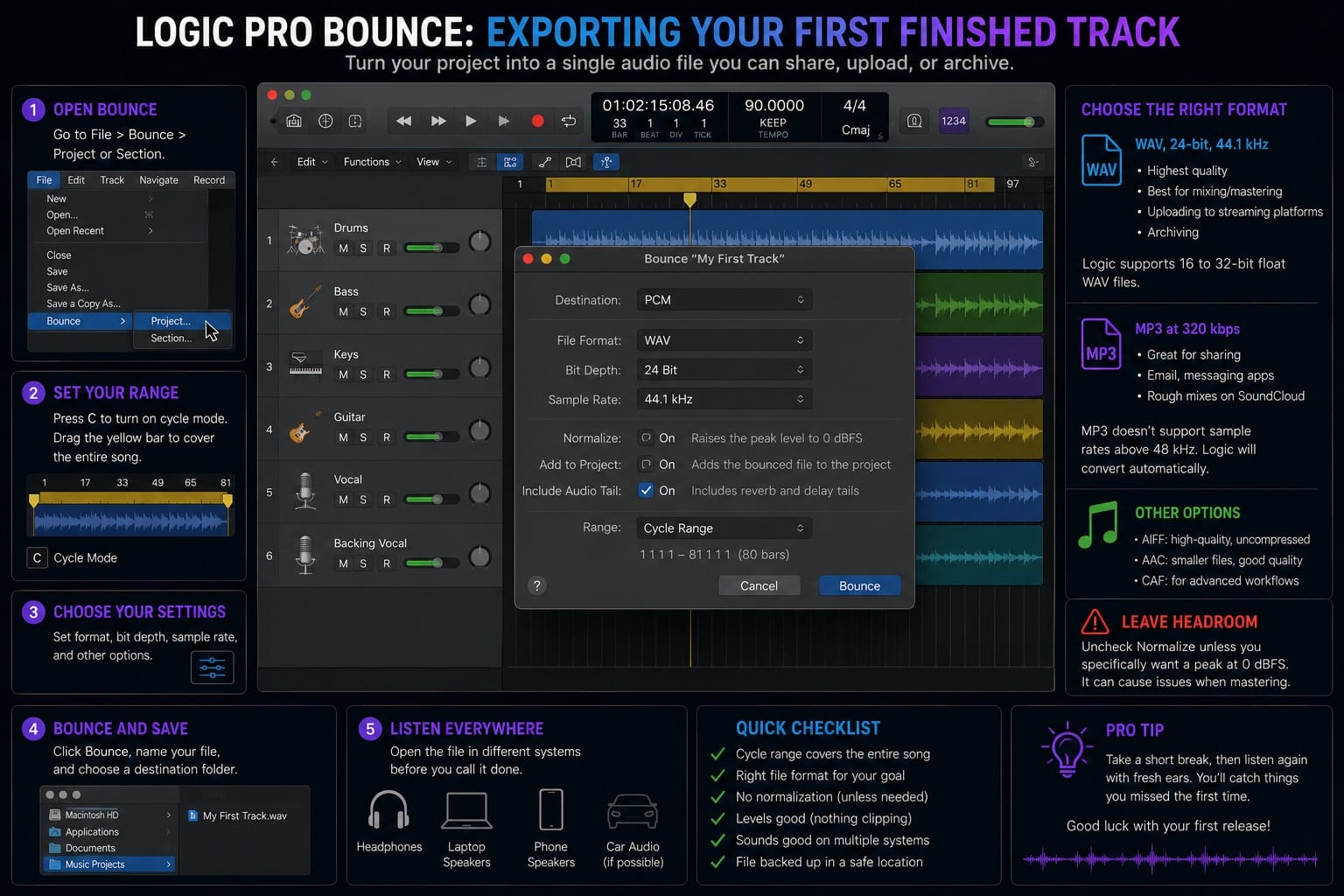This screenshot has width=1344, height=896.
Task: Open the File menu
Action: tap(44, 179)
